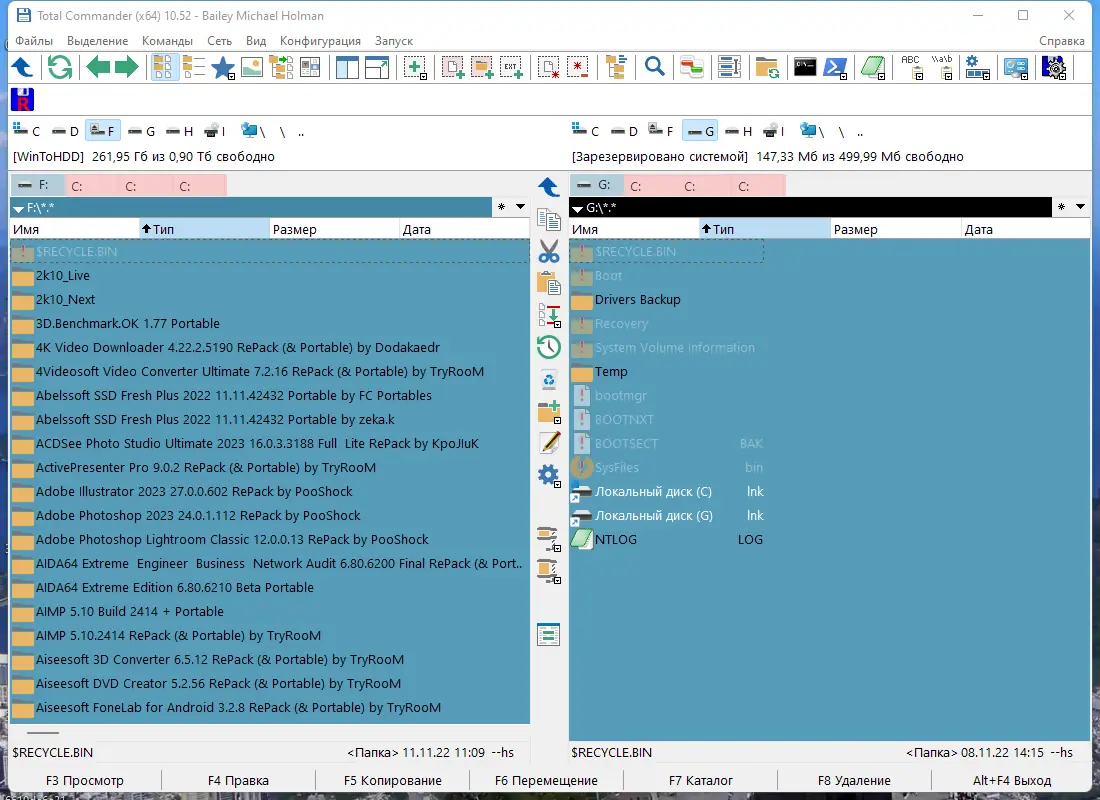Viewport: 1100px width, 800px height.
Task: Open the Запуск menu
Action: 394,41
